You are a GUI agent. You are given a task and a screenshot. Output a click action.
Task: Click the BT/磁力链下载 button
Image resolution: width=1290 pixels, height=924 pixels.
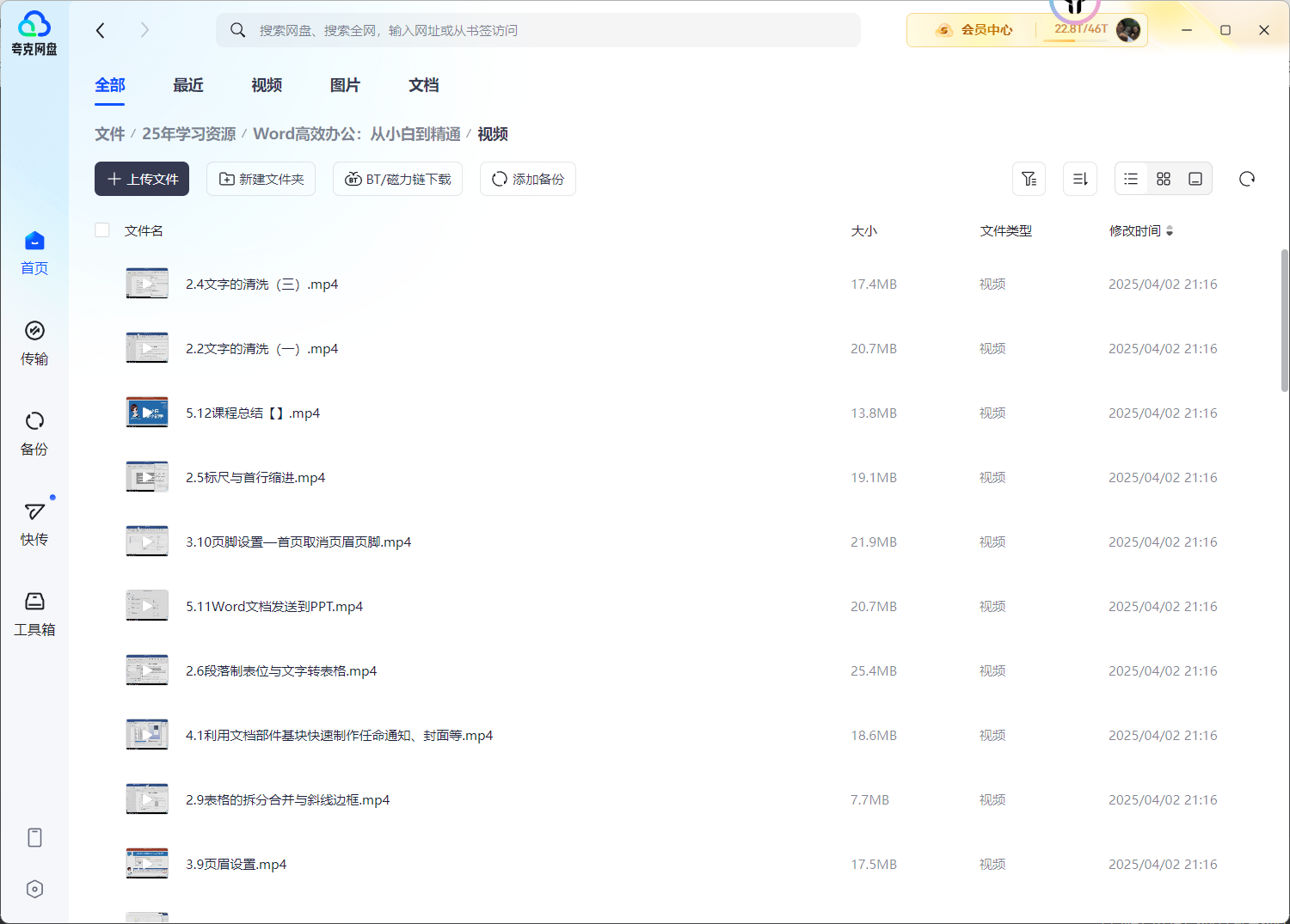(x=397, y=179)
